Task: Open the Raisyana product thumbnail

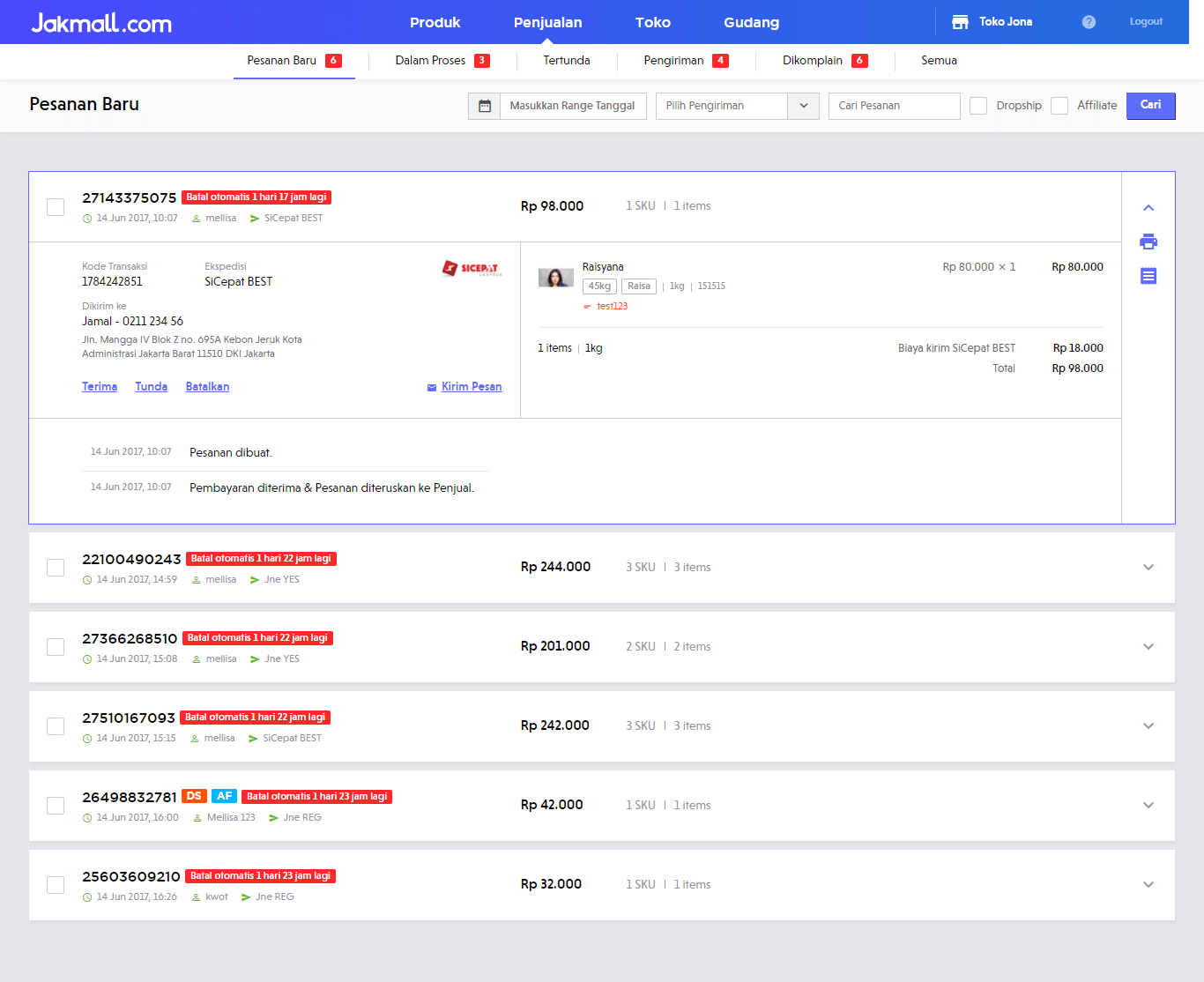Action: coord(555,279)
